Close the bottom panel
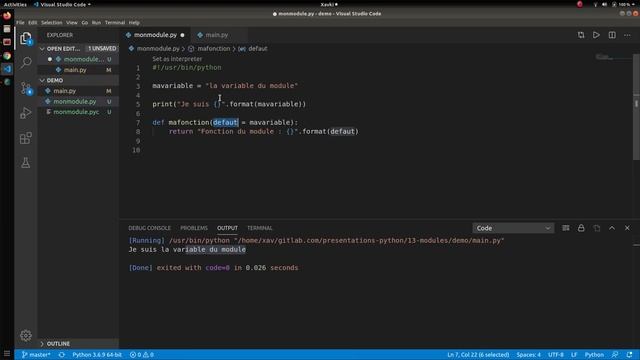Screen dimensions: 640x360 (627, 228)
